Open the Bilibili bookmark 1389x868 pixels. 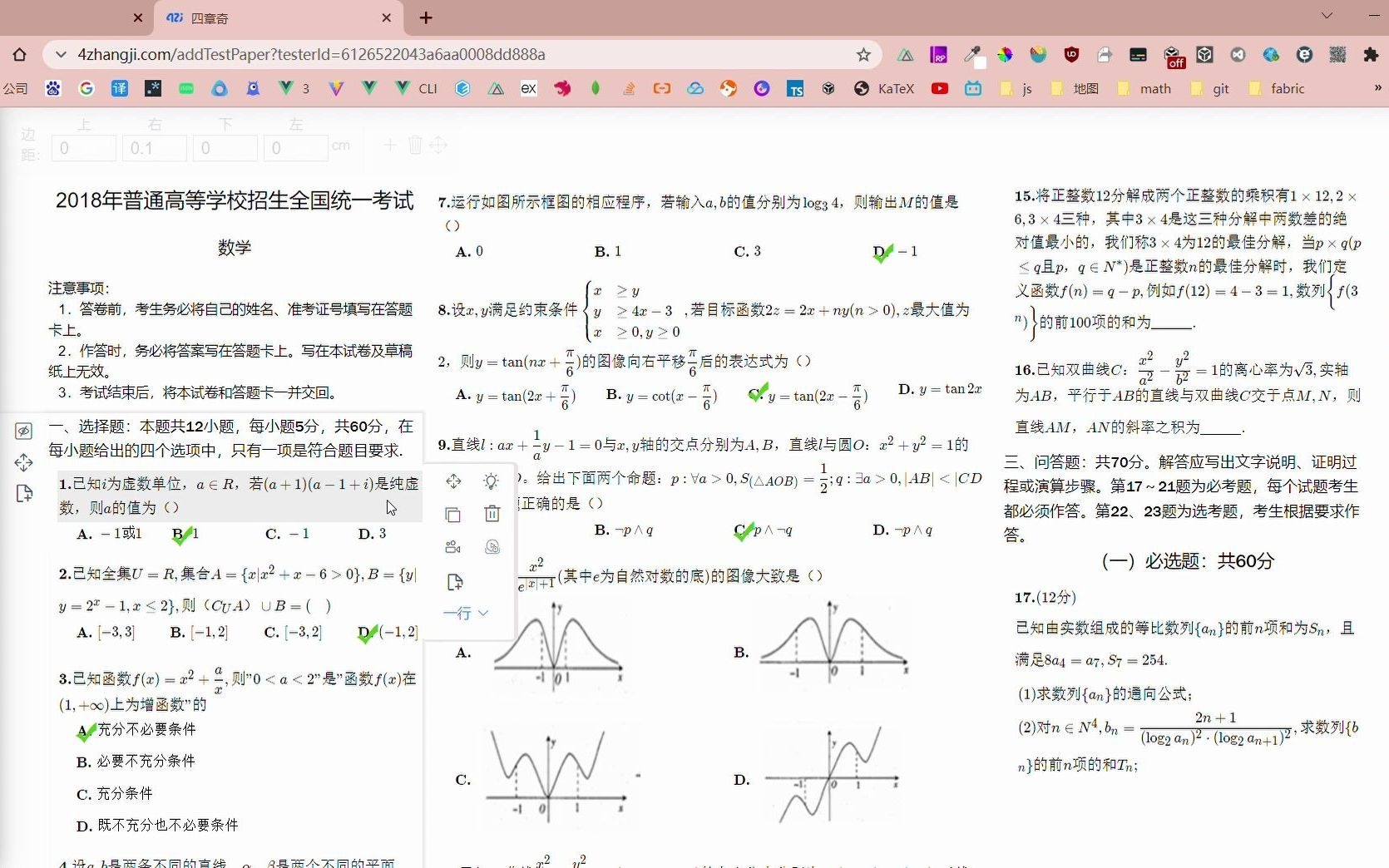pos(973,89)
